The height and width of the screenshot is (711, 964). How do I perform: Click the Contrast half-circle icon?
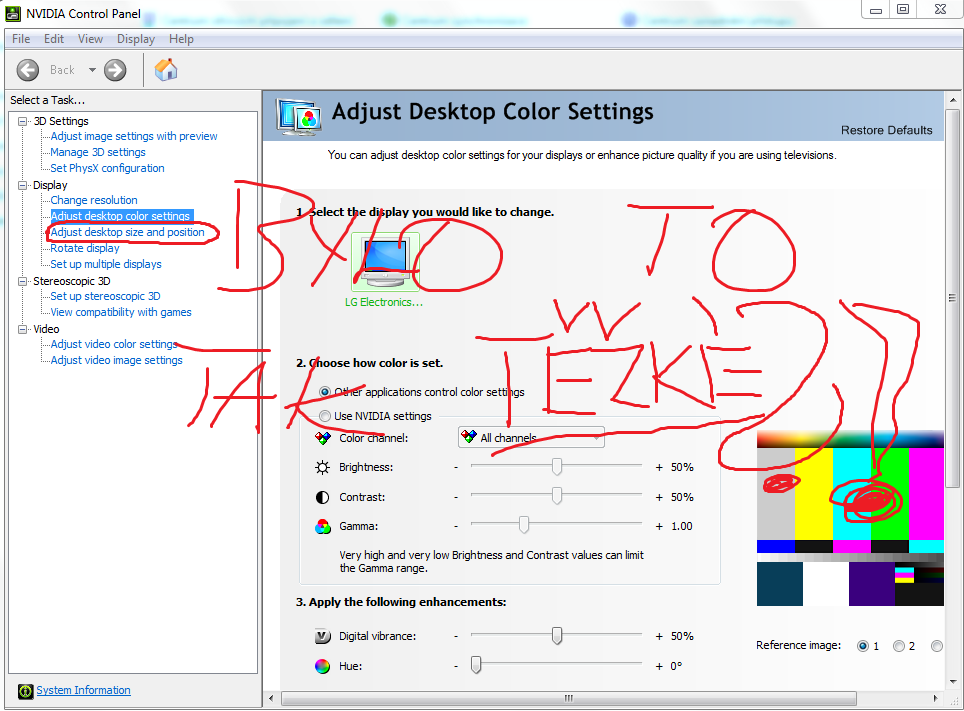click(322, 497)
